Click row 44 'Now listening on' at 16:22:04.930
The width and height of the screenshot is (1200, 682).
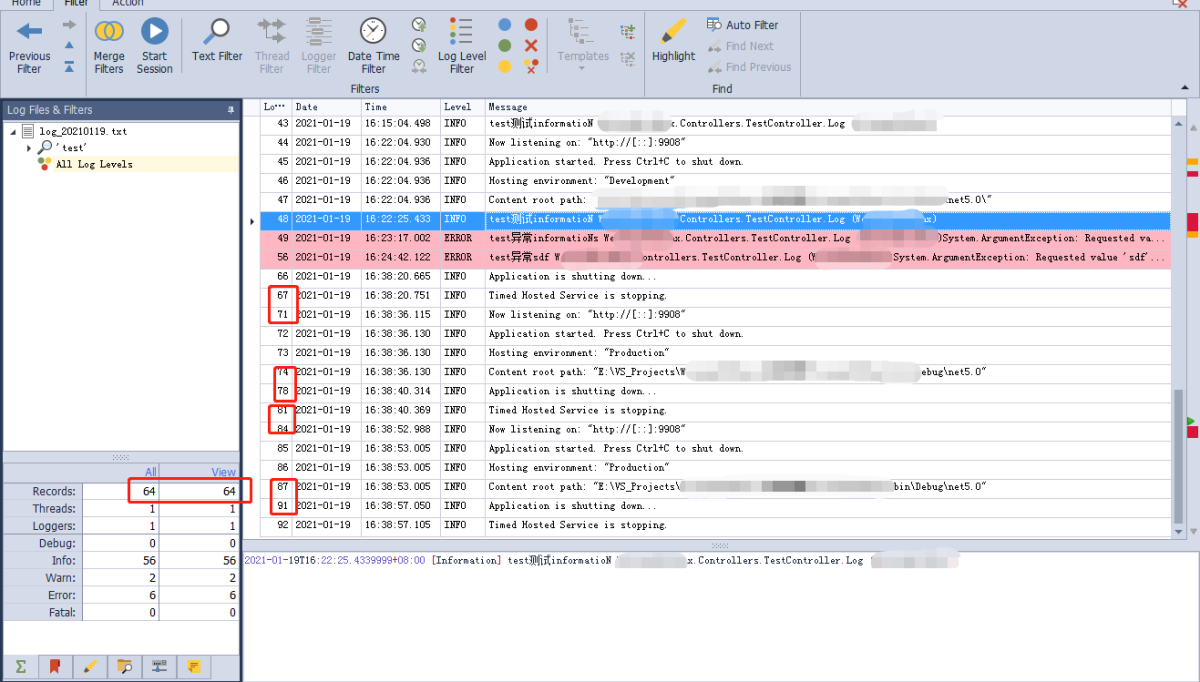[714, 143]
